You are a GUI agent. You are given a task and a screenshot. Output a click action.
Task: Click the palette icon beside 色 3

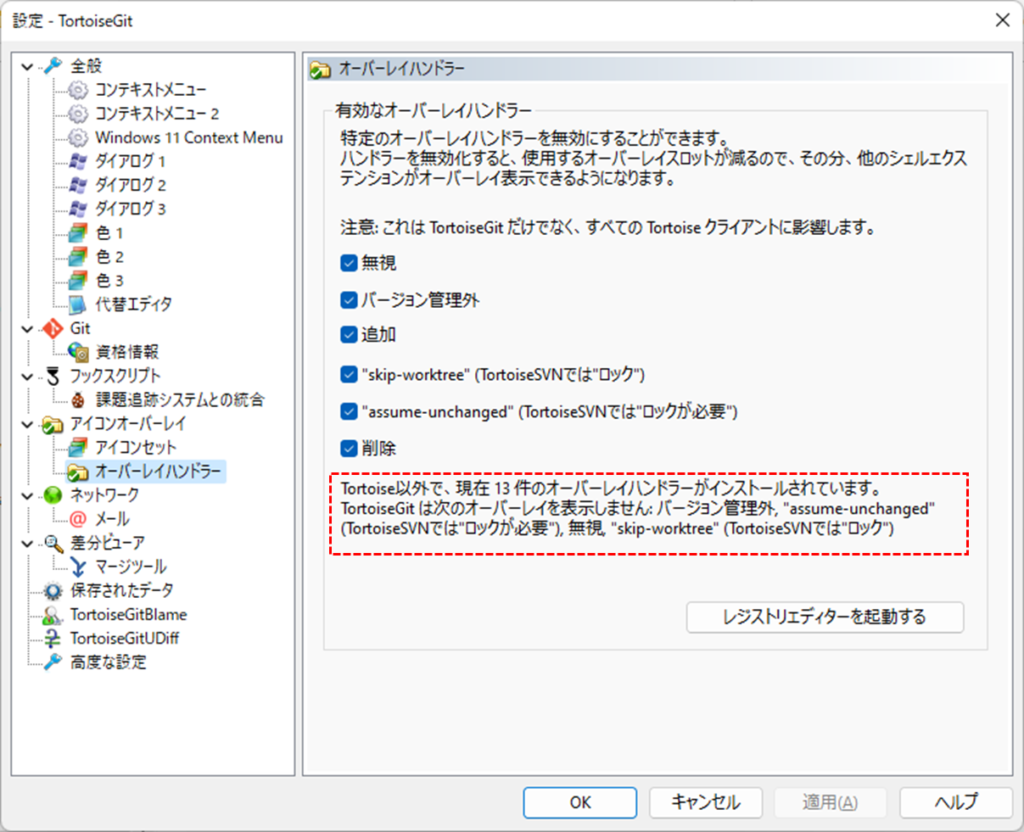(x=78, y=280)
